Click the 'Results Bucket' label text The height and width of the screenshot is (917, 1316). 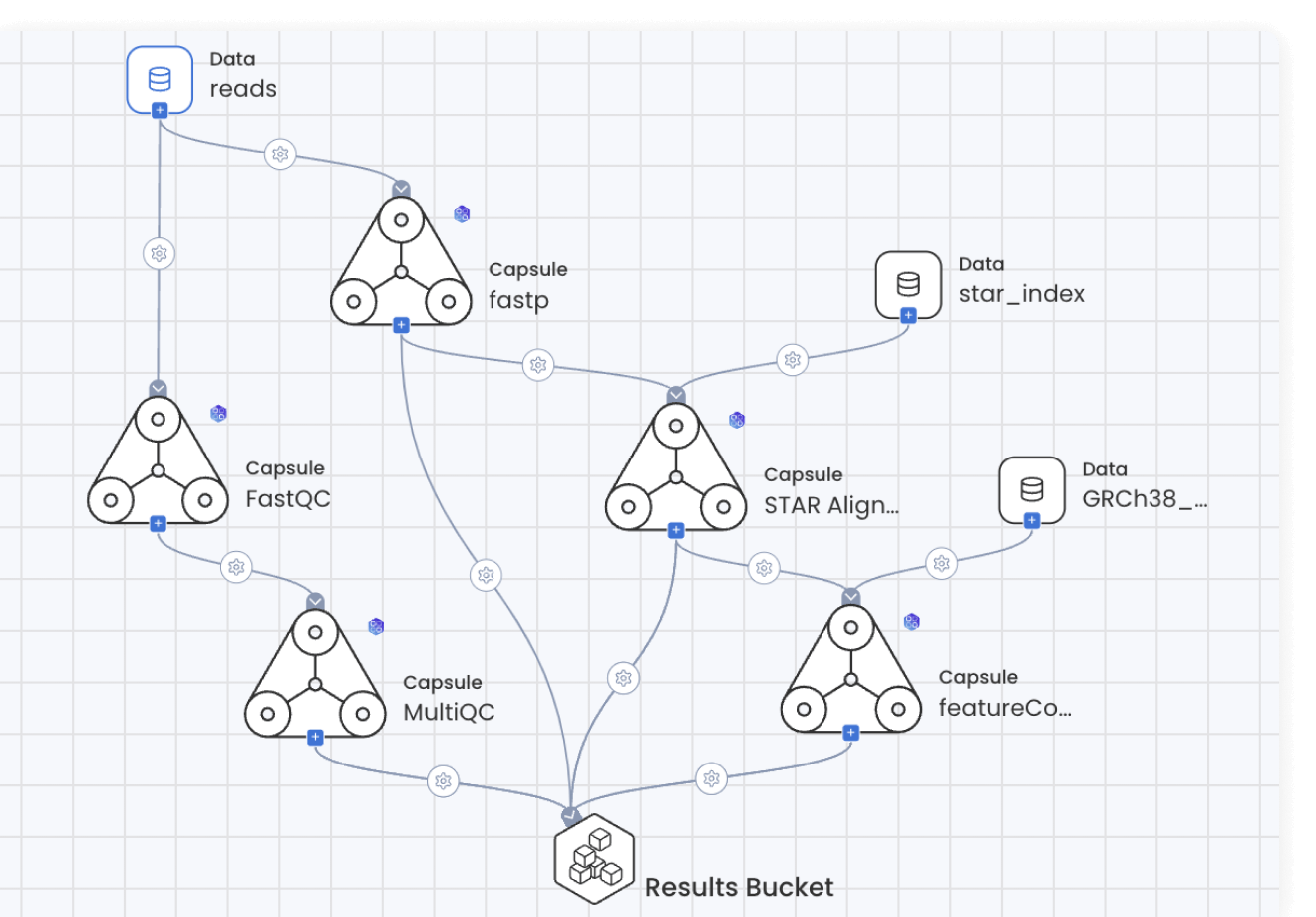coord(740,887)
